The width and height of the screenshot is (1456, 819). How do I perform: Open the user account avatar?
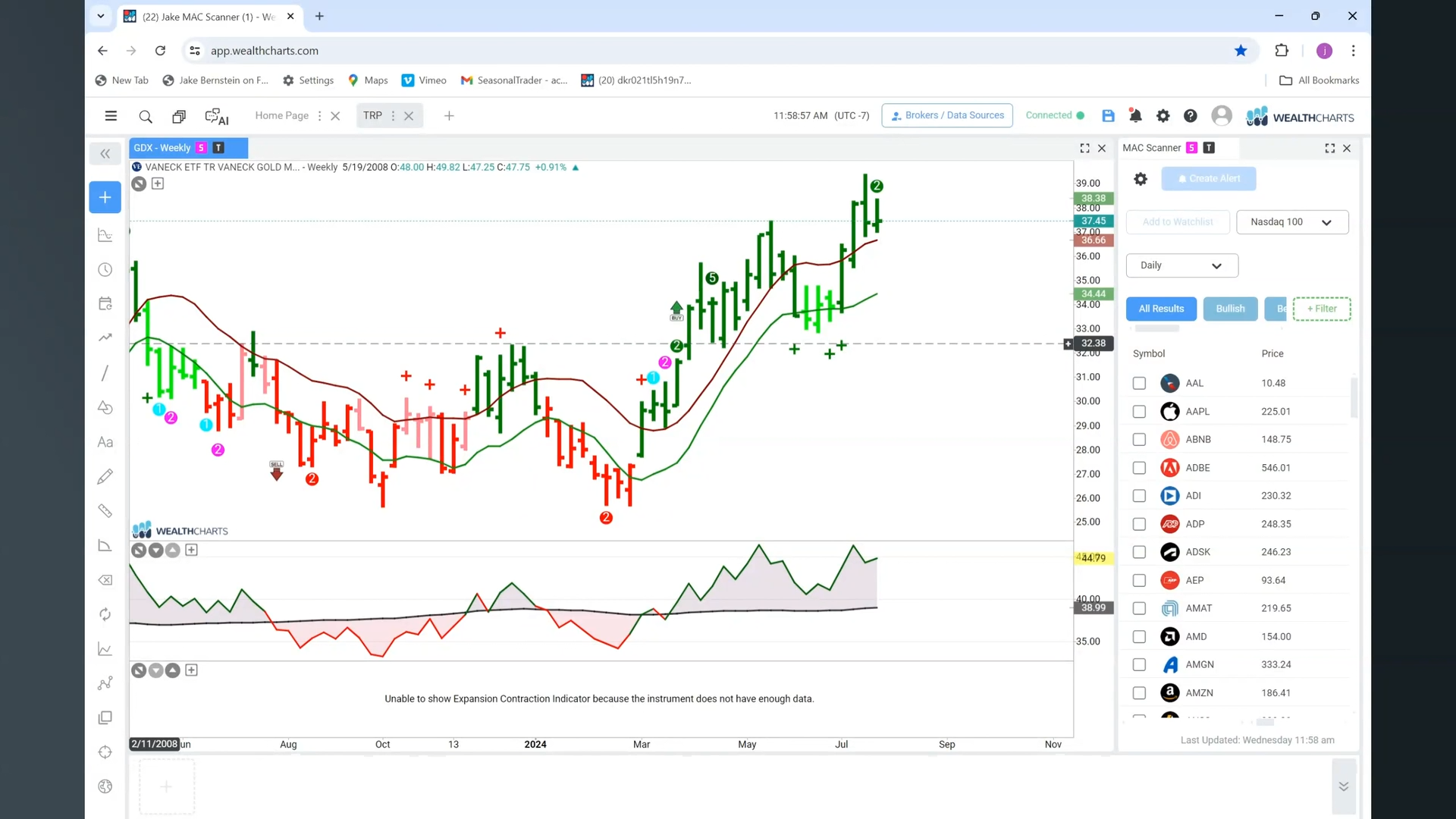tap(1222, 115)
